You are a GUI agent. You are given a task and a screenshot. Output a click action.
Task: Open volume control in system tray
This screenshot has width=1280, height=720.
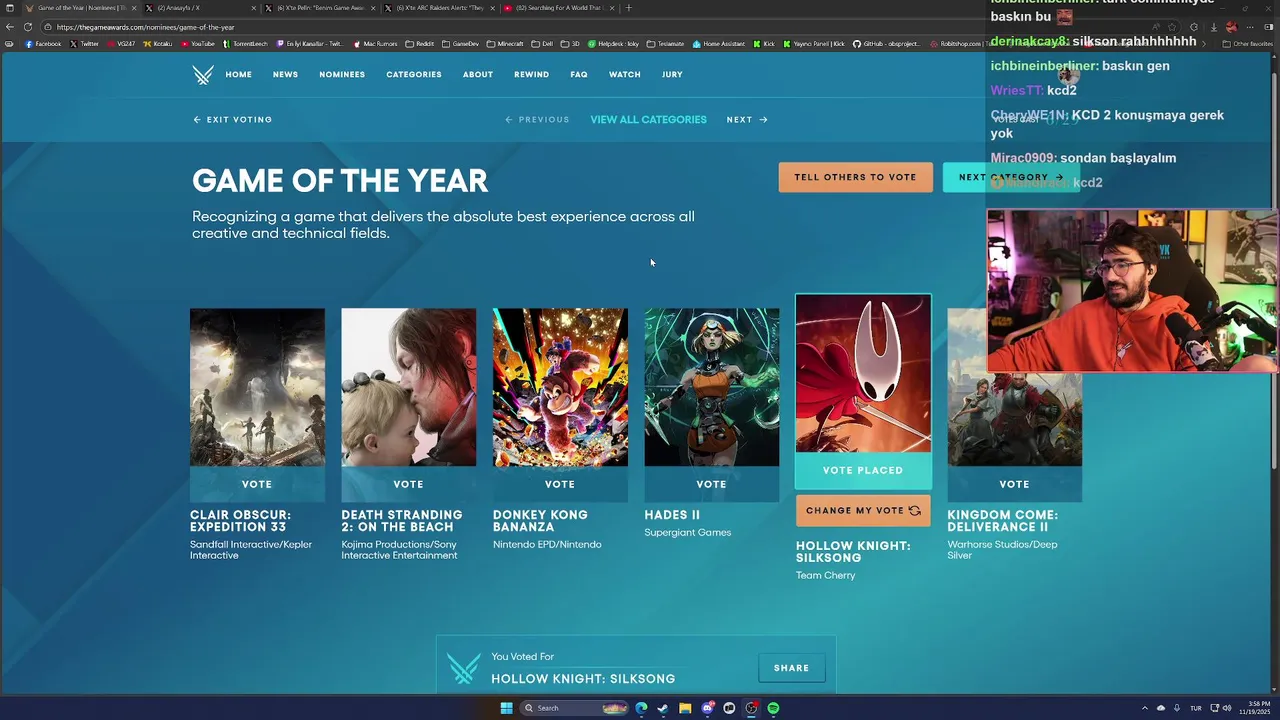point(1227,708)
